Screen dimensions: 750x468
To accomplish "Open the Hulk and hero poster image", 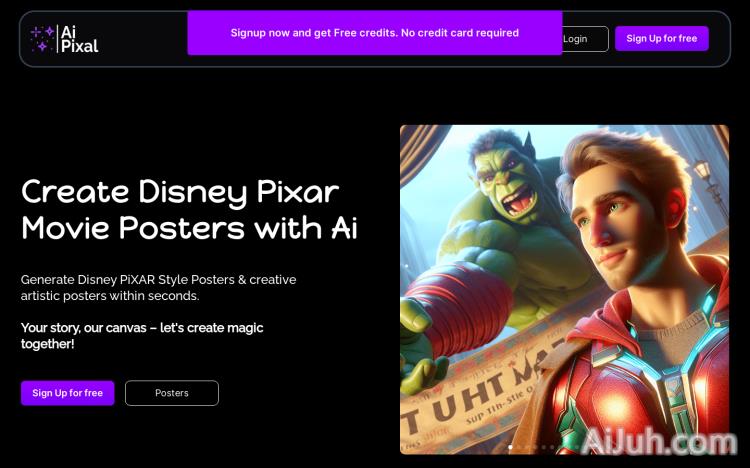I will [x=564, y=290].
